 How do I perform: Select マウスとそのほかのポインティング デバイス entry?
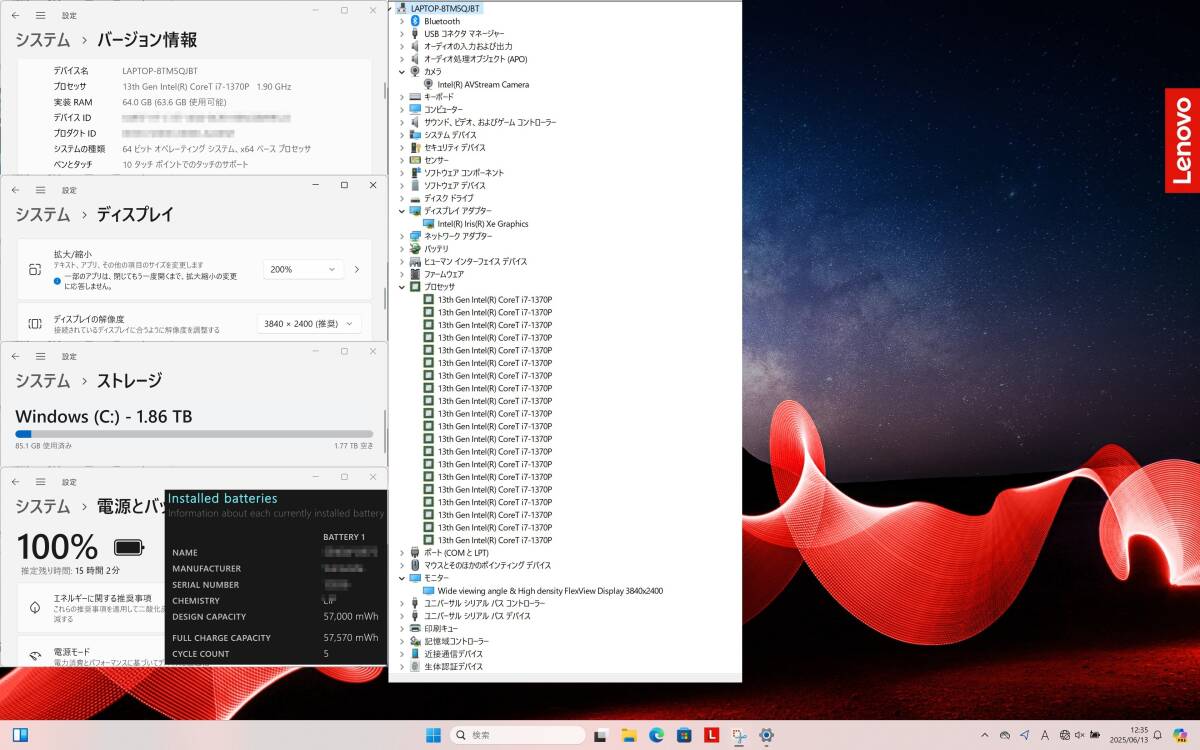tap(487, 566)
